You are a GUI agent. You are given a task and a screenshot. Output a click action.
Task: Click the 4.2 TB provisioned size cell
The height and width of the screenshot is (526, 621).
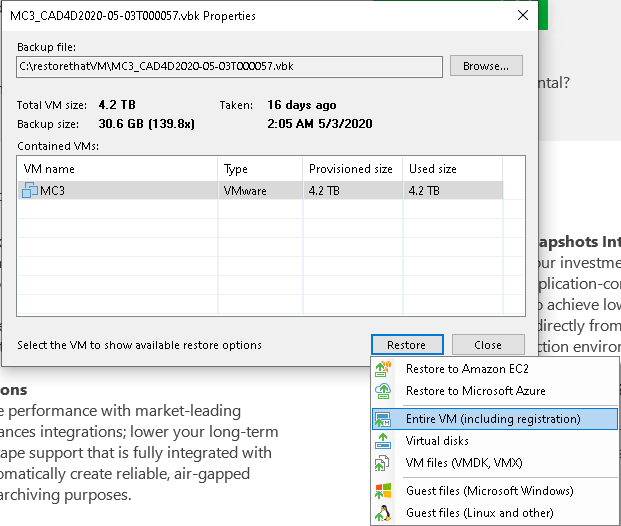pos(352,191)
